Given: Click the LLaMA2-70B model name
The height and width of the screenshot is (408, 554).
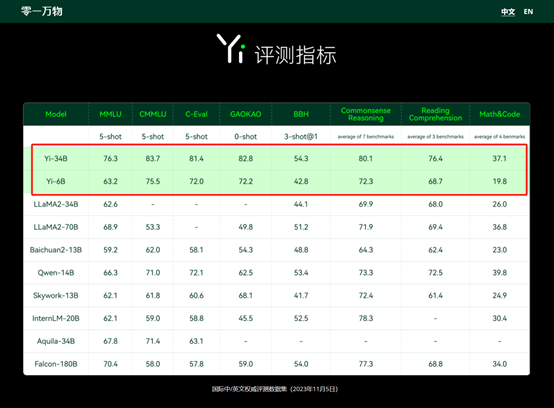Looking at the screenshot, I should tap(56, 227).
